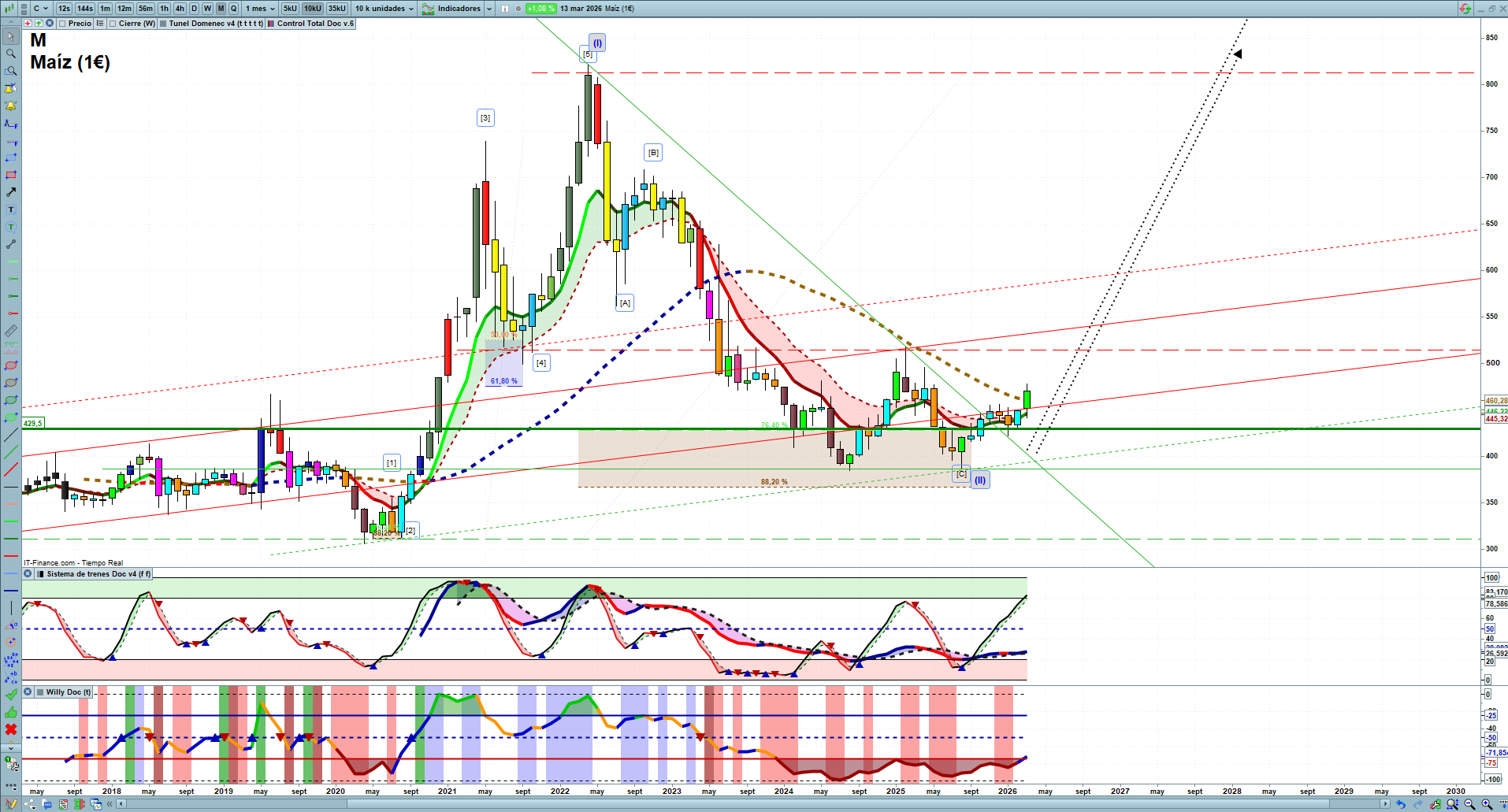Close the price panel with blue X
The image size is (1508, 812).
50,24
